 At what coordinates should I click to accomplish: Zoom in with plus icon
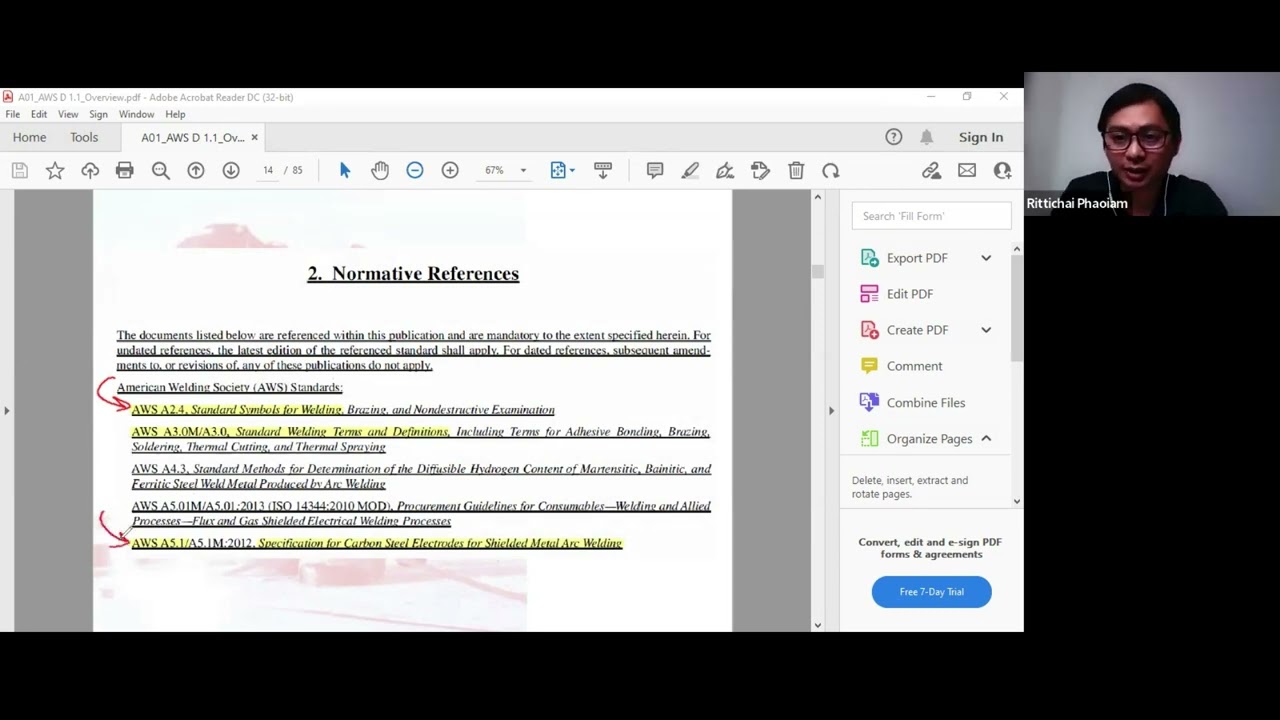(x=450, y=171)
